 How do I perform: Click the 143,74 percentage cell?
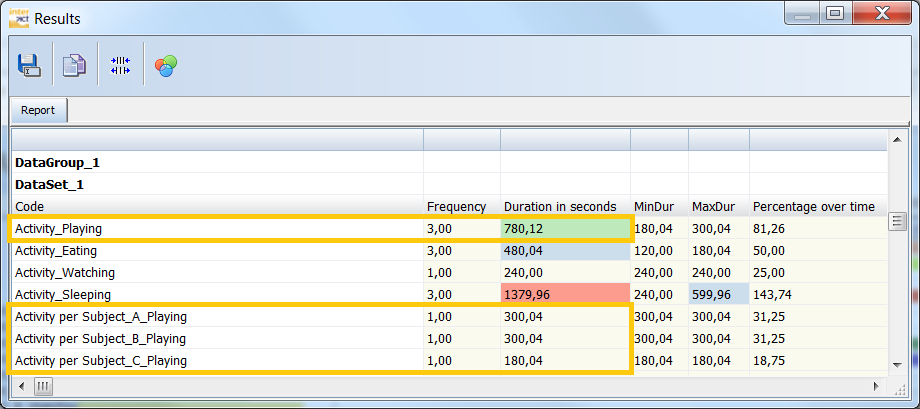click(x=818, y=294)
